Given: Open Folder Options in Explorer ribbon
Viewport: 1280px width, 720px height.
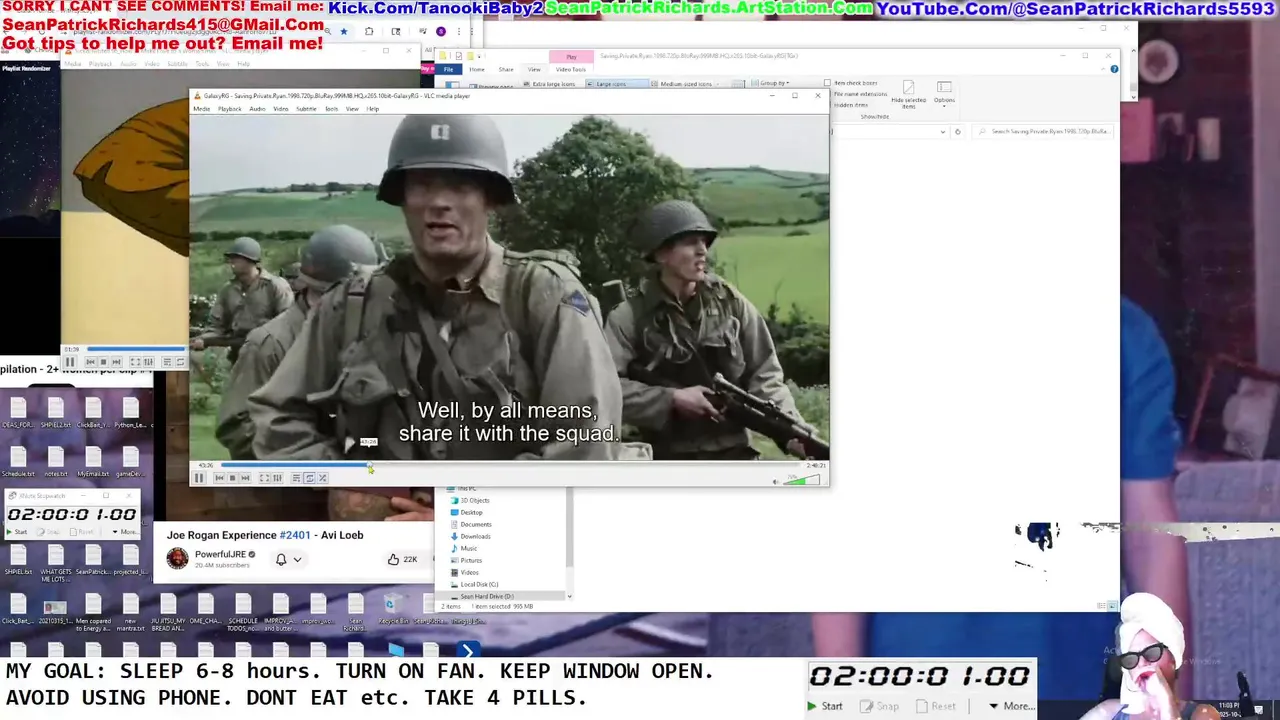Looking at the screenshot, I should click(944, 93).
